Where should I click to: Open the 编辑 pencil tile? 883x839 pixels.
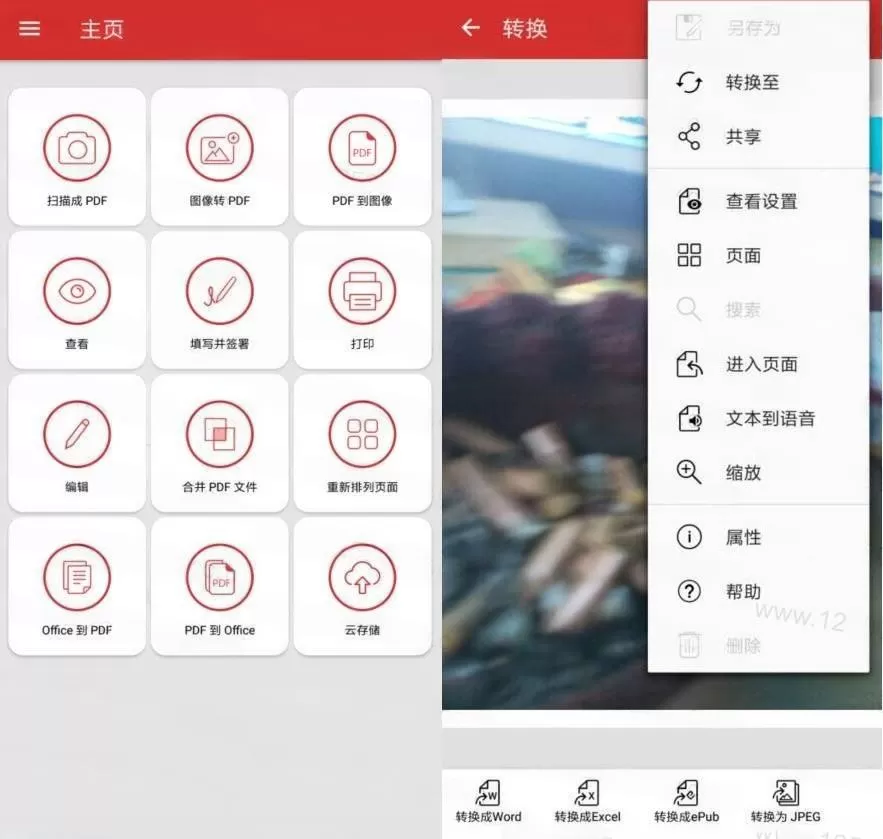[x=77, y=443]
